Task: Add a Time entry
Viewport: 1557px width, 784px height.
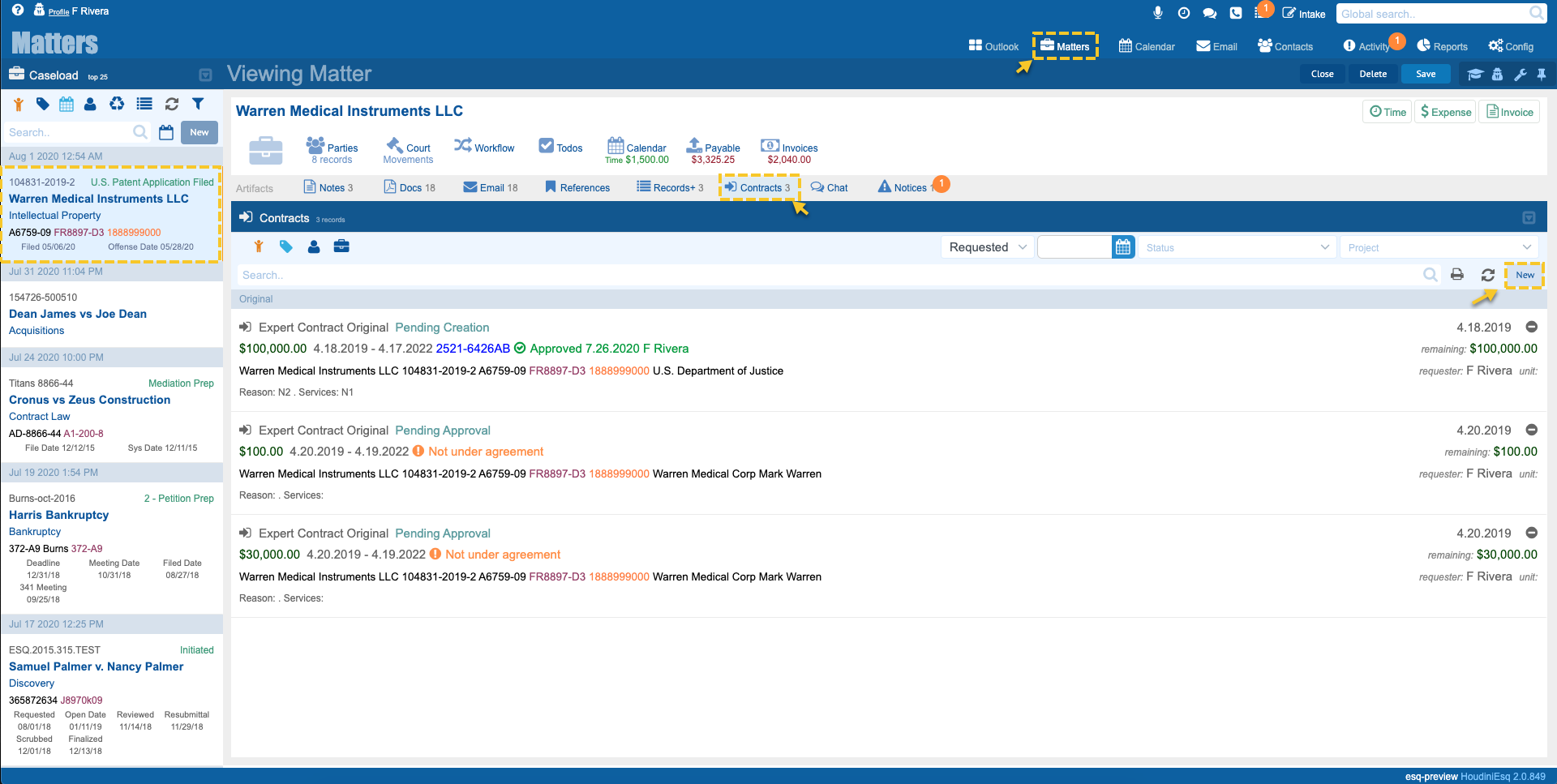Action: click(x=1388, y=112)
